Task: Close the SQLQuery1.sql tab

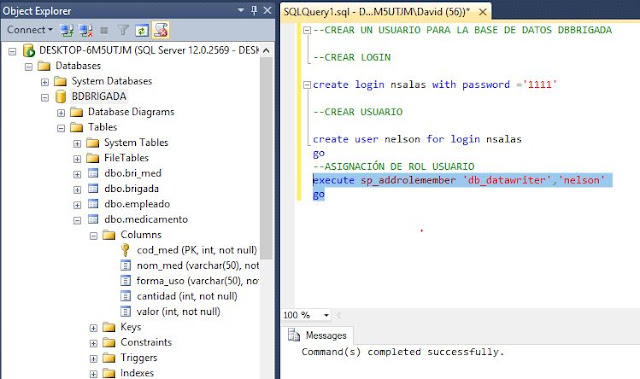Action: click(482, 12)
